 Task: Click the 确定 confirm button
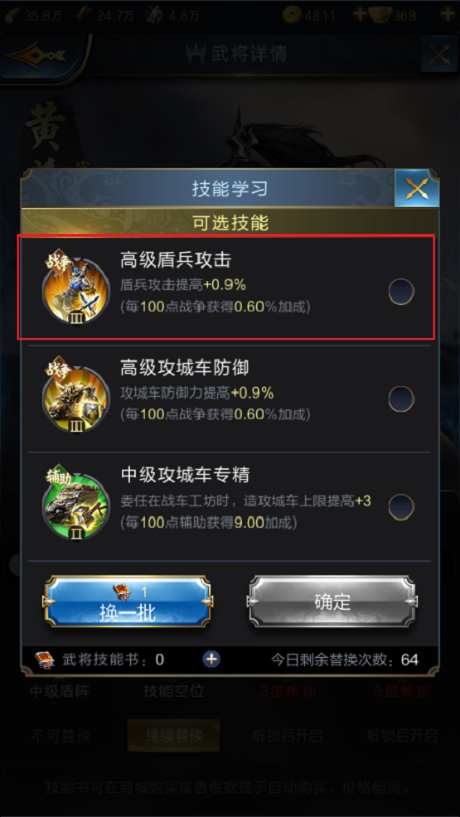[332, 601]
